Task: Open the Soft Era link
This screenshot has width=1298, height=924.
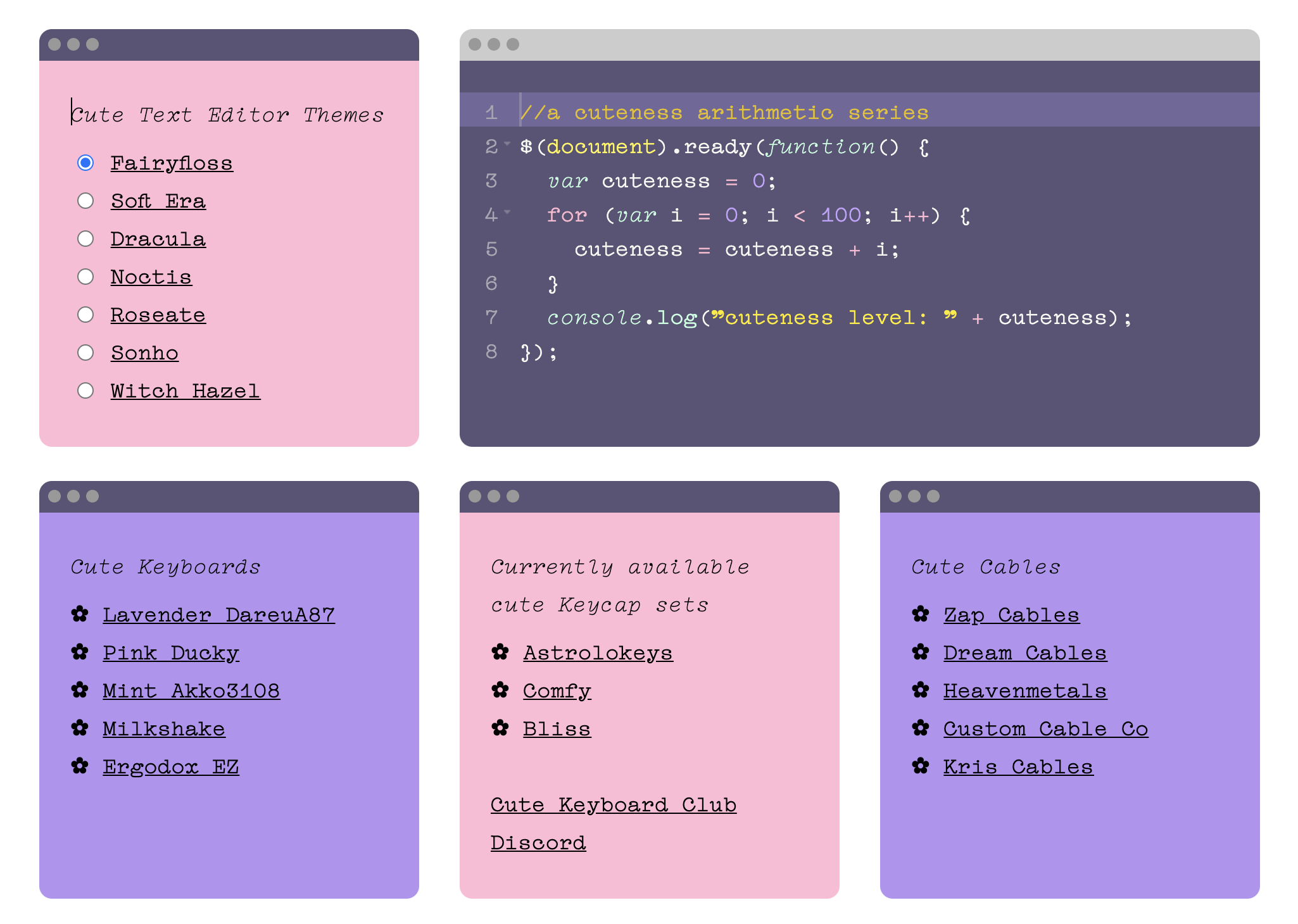Action: point(158,201)
